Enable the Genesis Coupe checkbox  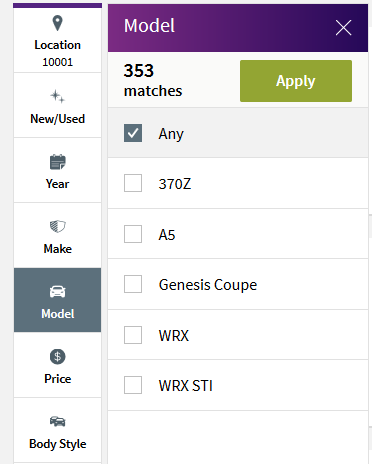coord(133,284)
